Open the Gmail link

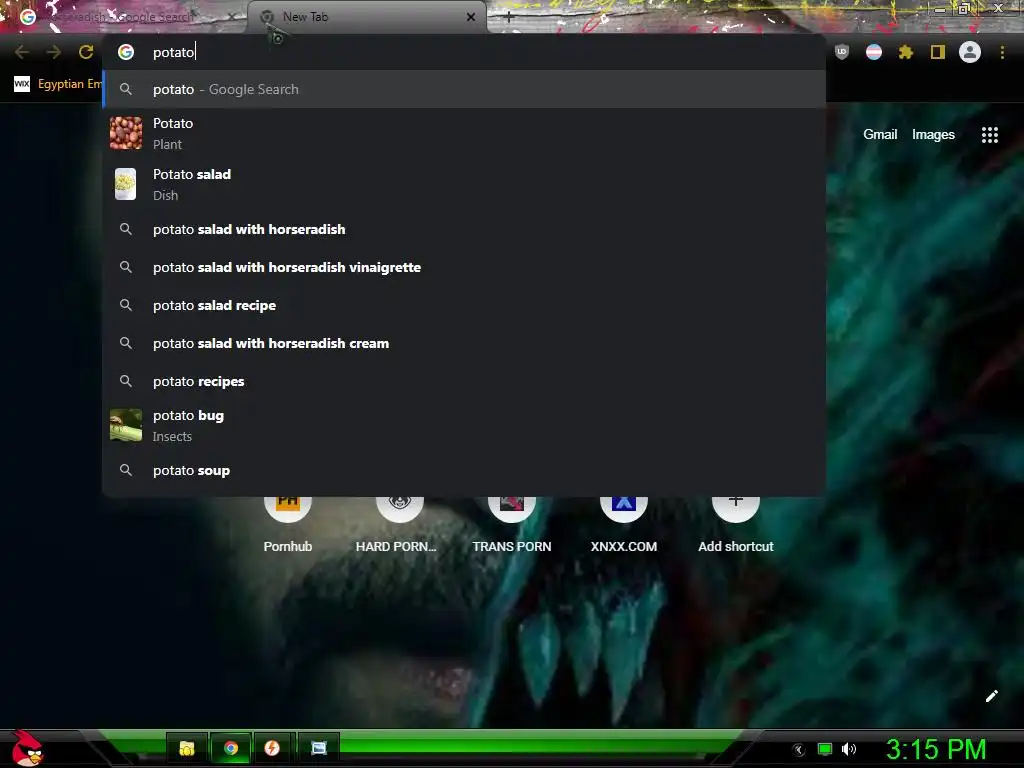pos(880,135)
